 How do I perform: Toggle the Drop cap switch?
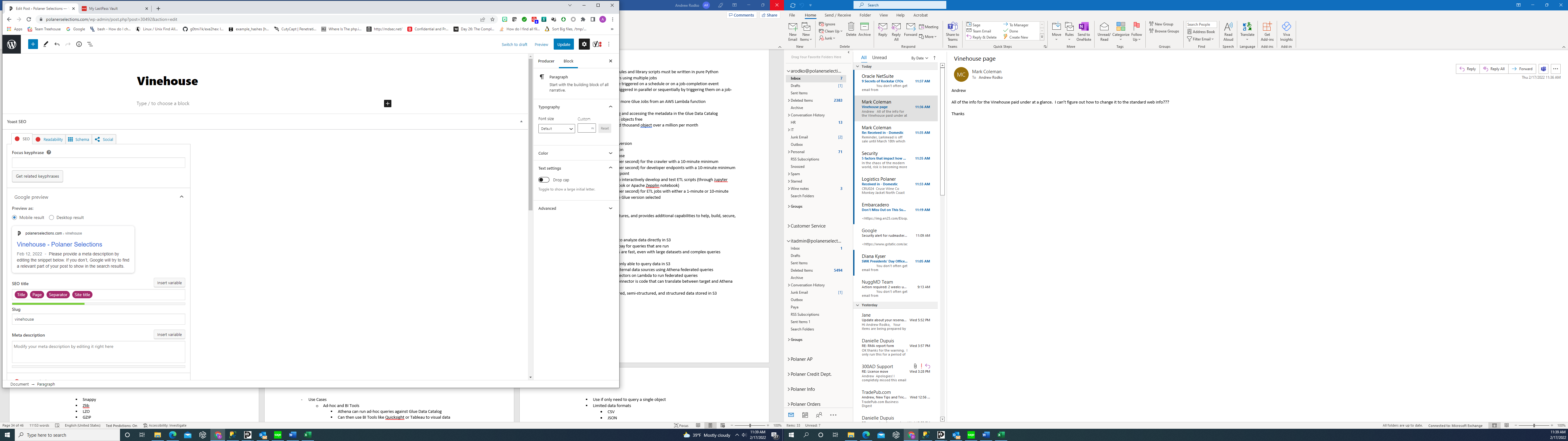click(544, 180)
